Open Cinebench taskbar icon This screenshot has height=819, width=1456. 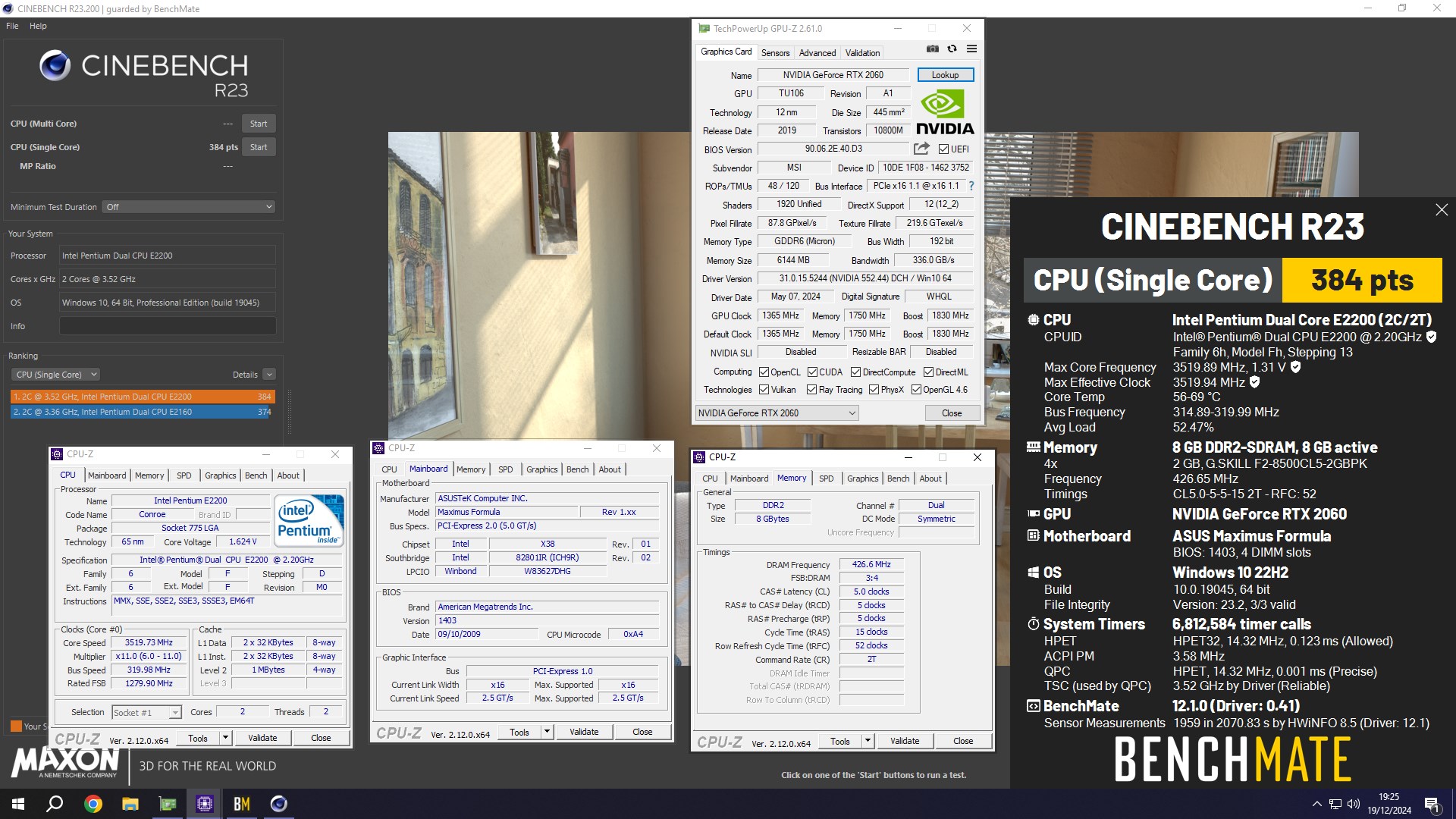pyautogui.click(x=279, y=804)
